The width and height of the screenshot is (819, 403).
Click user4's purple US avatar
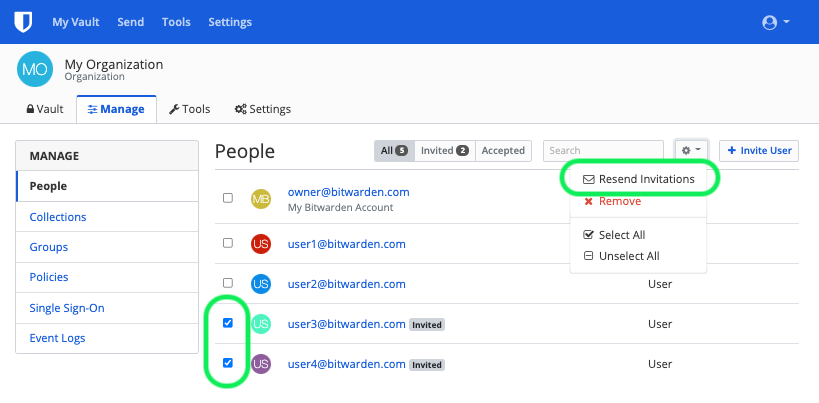click(x=261, y=364)
